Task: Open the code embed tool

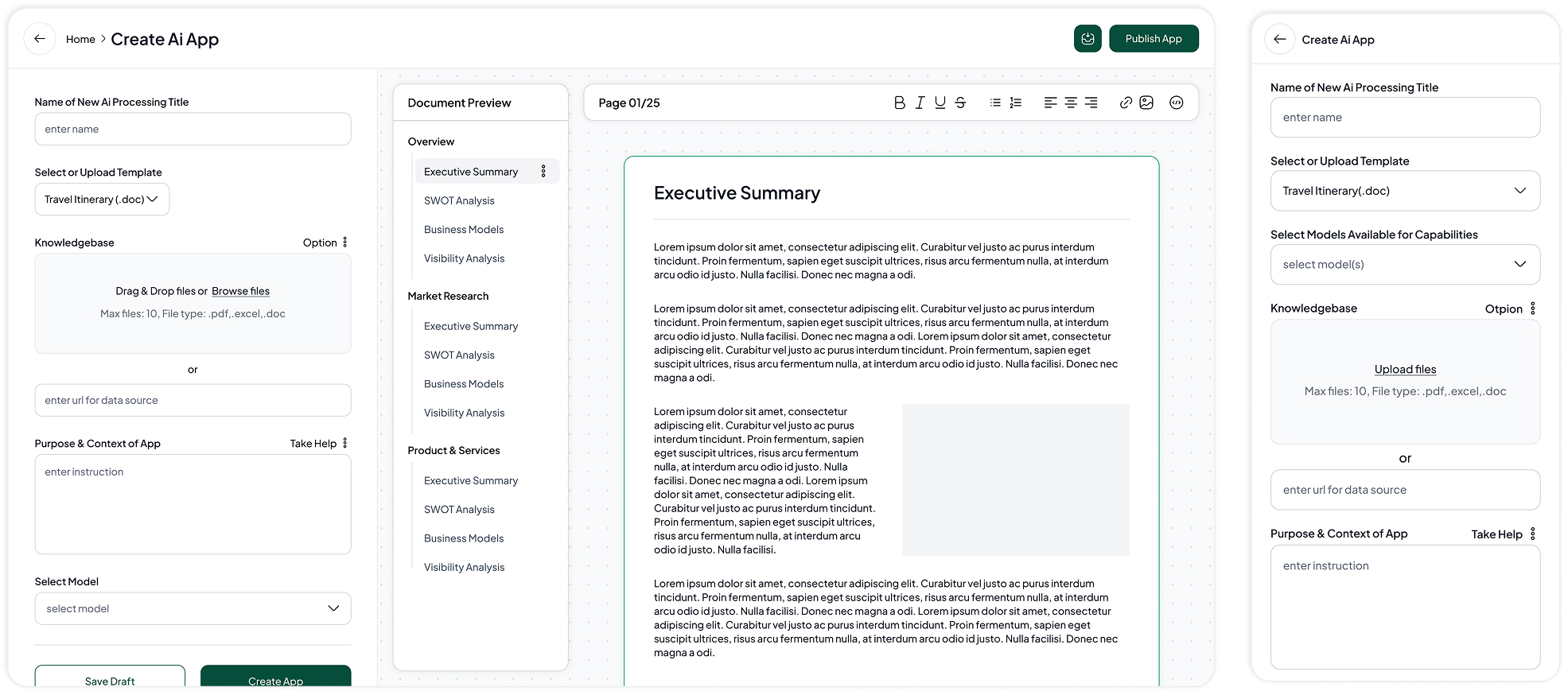Action: [x=1177, y=103]
